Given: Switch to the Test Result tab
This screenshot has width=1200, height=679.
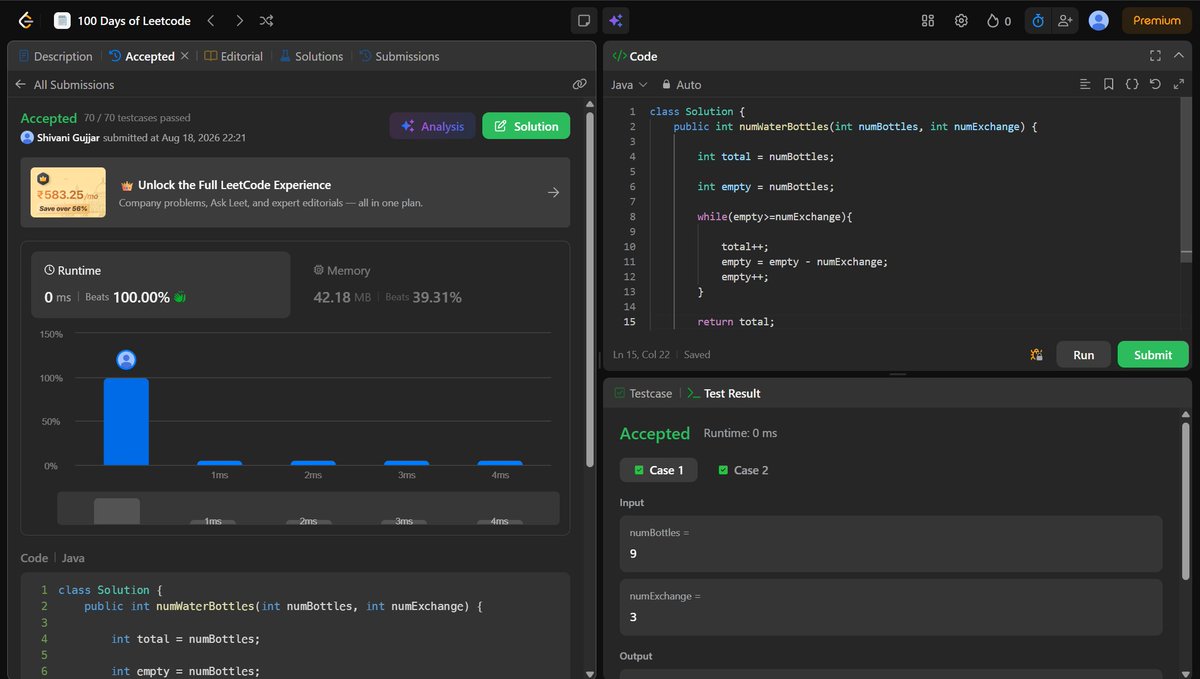Looking at the screenshot, I should [723, 393].
